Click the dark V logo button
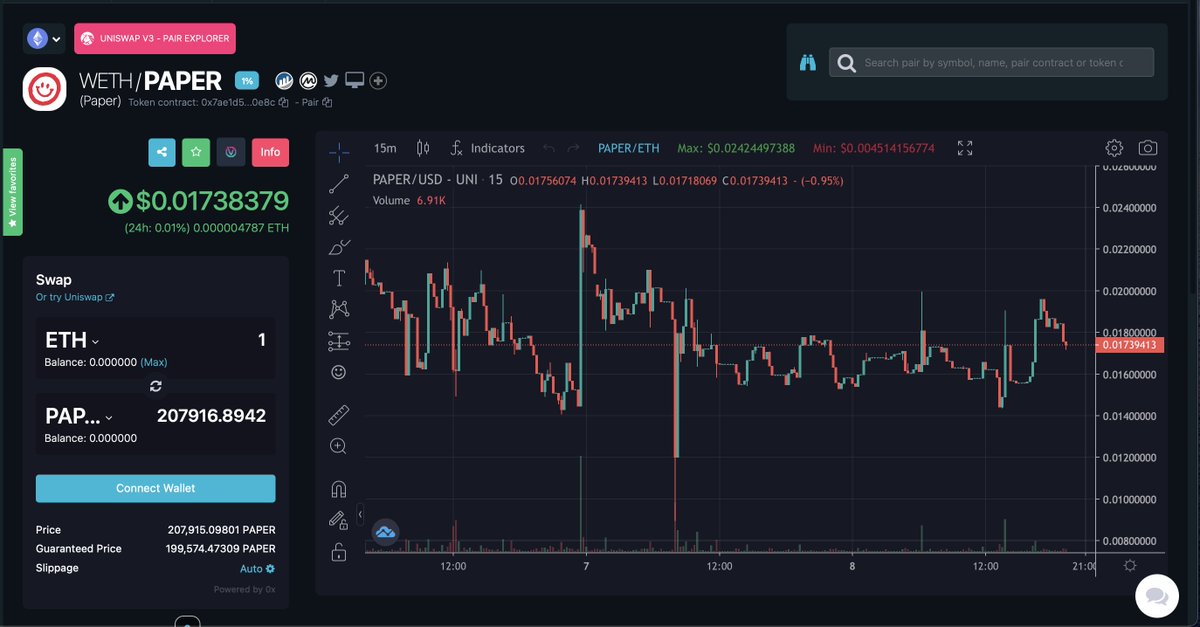 pos(231,152)
